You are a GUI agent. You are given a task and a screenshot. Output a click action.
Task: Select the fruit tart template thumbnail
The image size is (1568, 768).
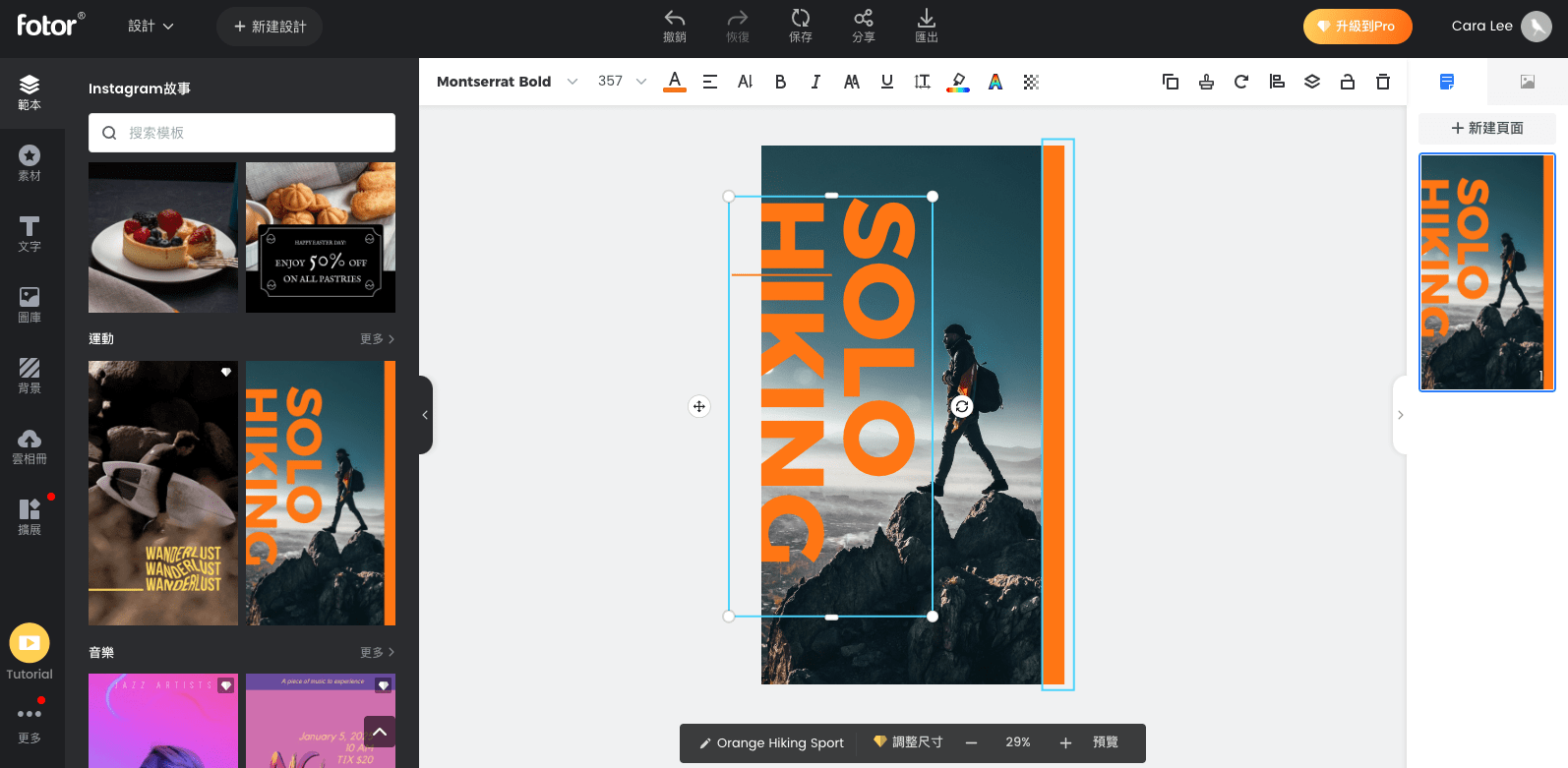point(163,237)
